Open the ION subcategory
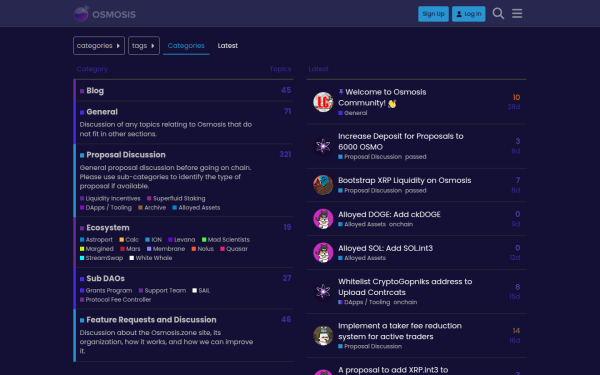The width and height of the screenshot is (600, 375). [153, 240]
